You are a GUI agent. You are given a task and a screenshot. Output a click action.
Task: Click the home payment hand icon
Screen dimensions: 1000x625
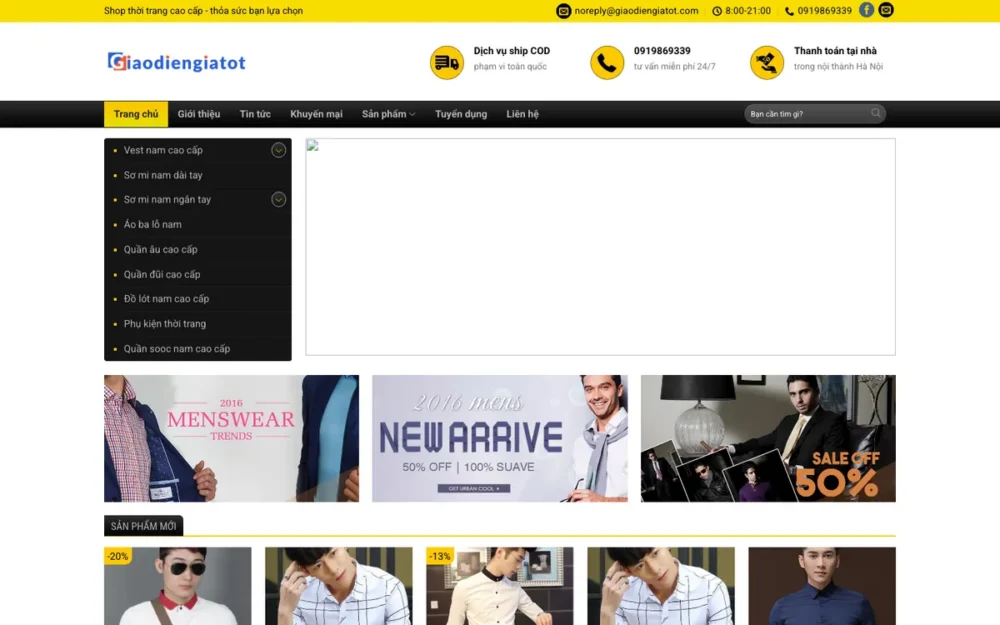pos(767,62)
